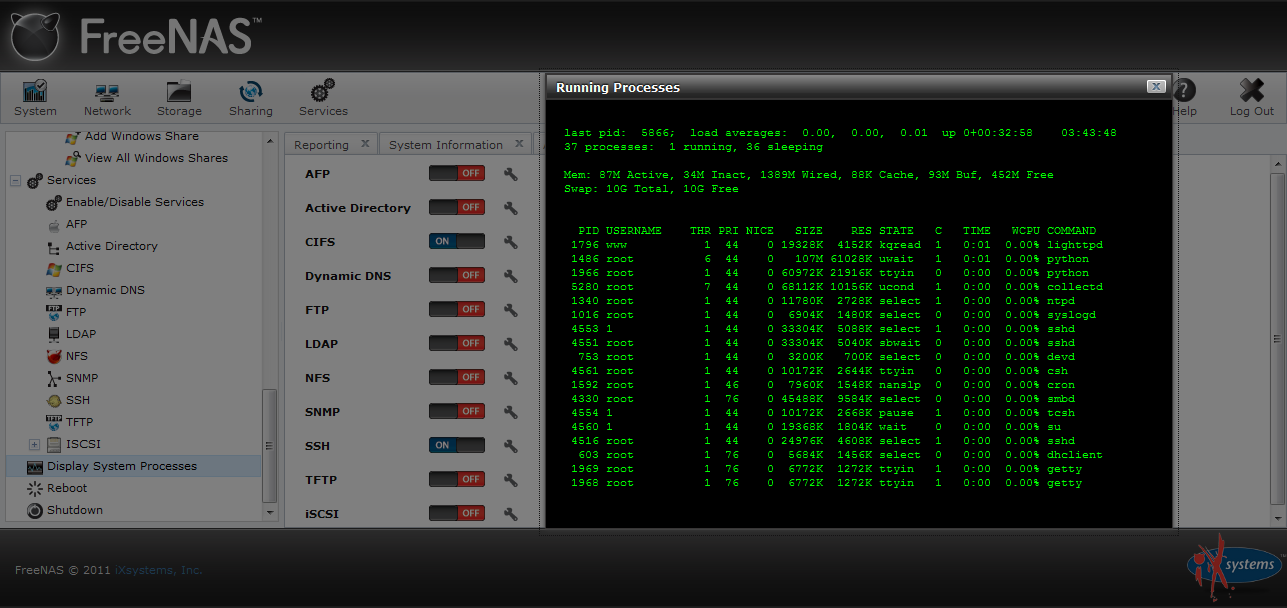The height and width of the screenshot is (608, 1287).
Task: Toggle the SNMP service switch
Action: point(457,412)
